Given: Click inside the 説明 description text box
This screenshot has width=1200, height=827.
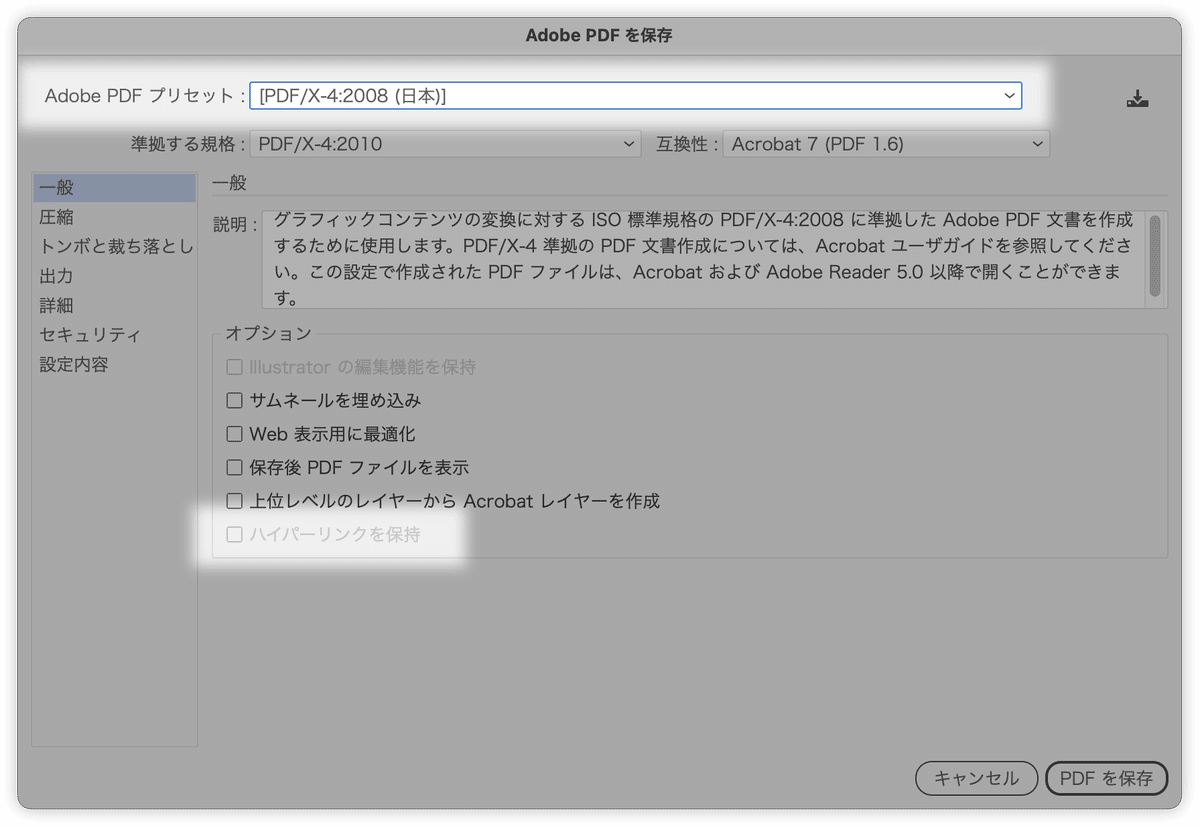Looking at the screenshot, I should coord(705,259).
